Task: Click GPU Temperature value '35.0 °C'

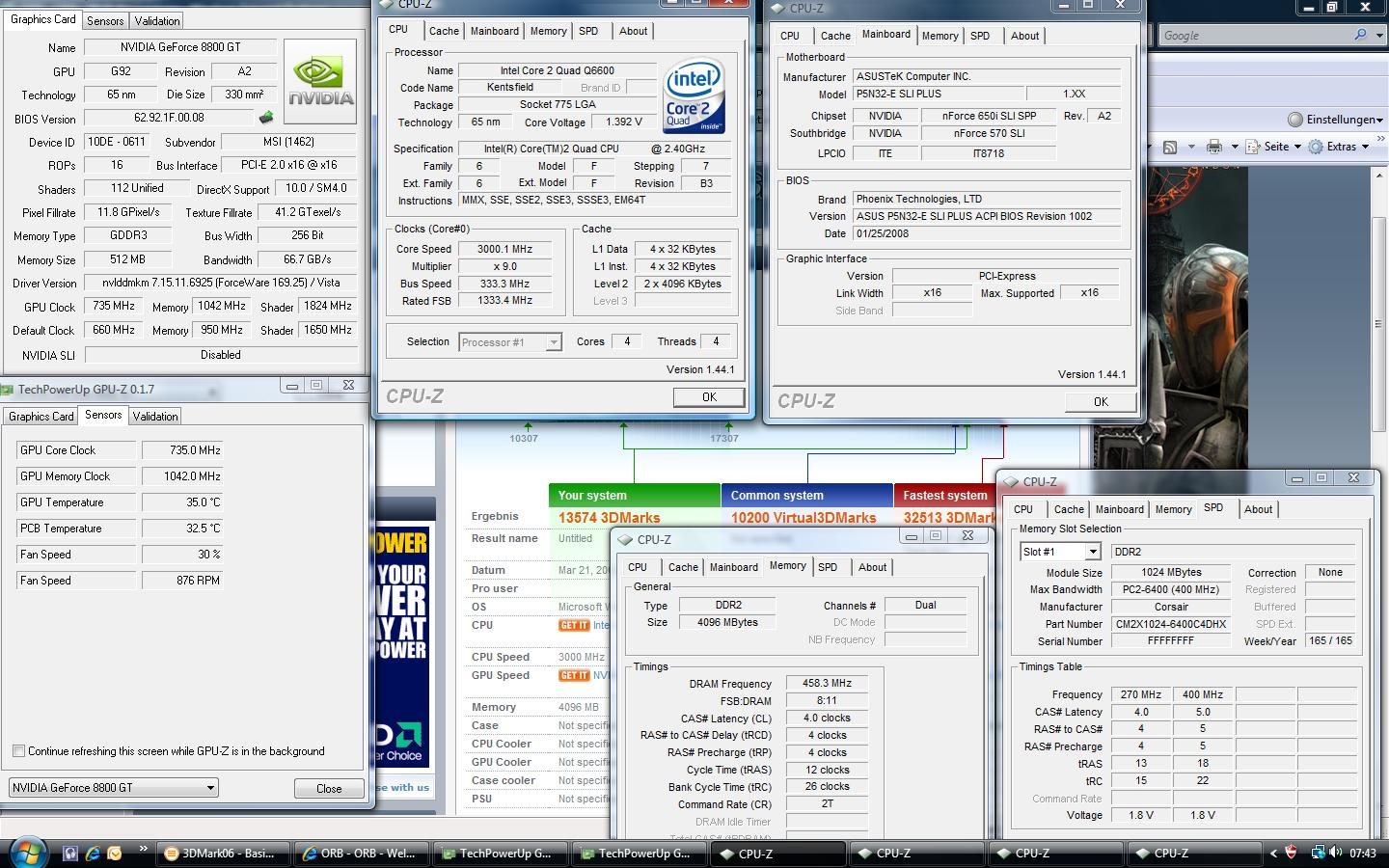Action: tap(182, 502)
